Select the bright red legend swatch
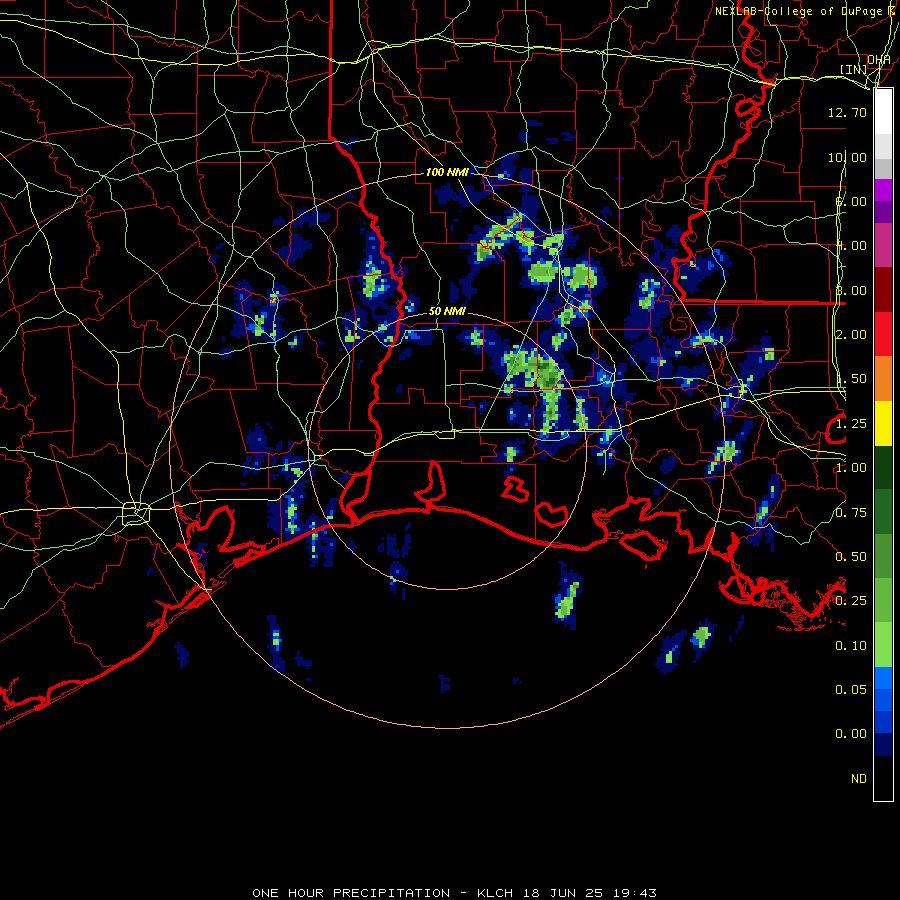900x900 pixels. (883, 334)
